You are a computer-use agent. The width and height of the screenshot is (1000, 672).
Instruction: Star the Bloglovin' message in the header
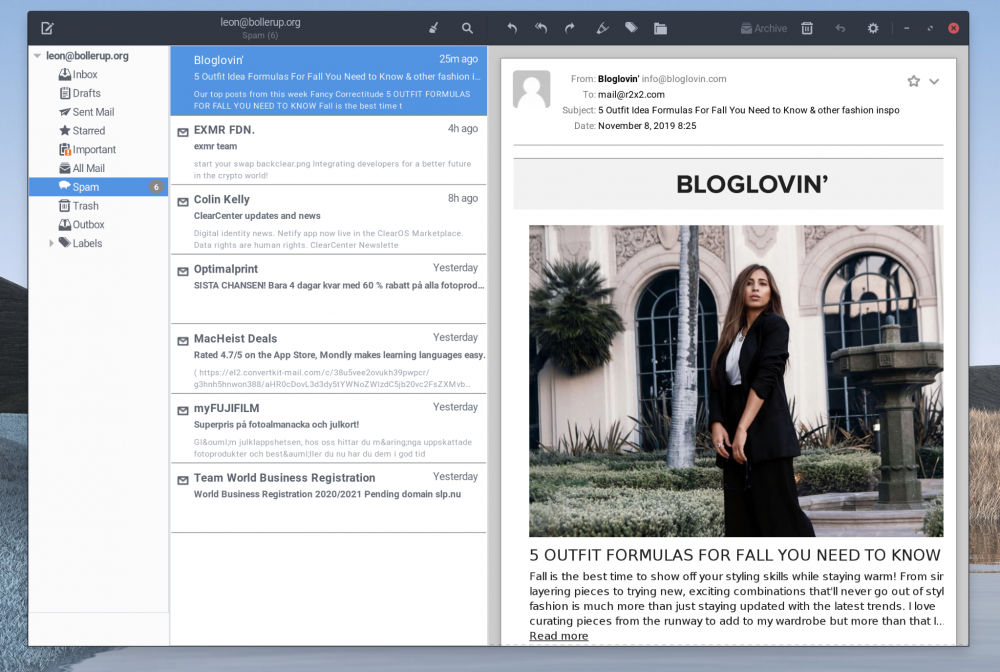click(913, 81)
